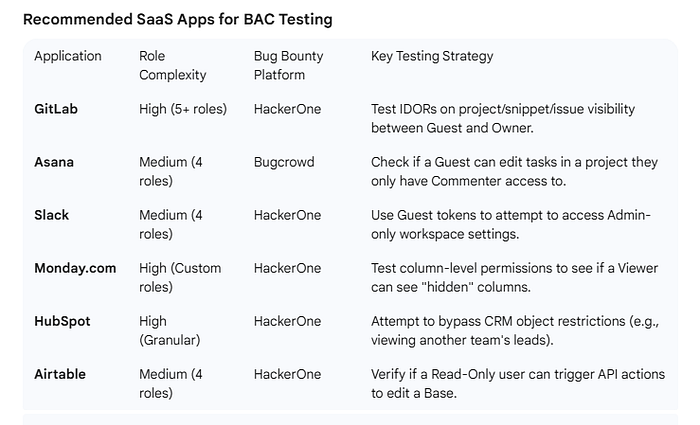Viewport: 700px width, 425px height.
Task: Click HackerOne in the Airtable row
Action: pos(288,374)
